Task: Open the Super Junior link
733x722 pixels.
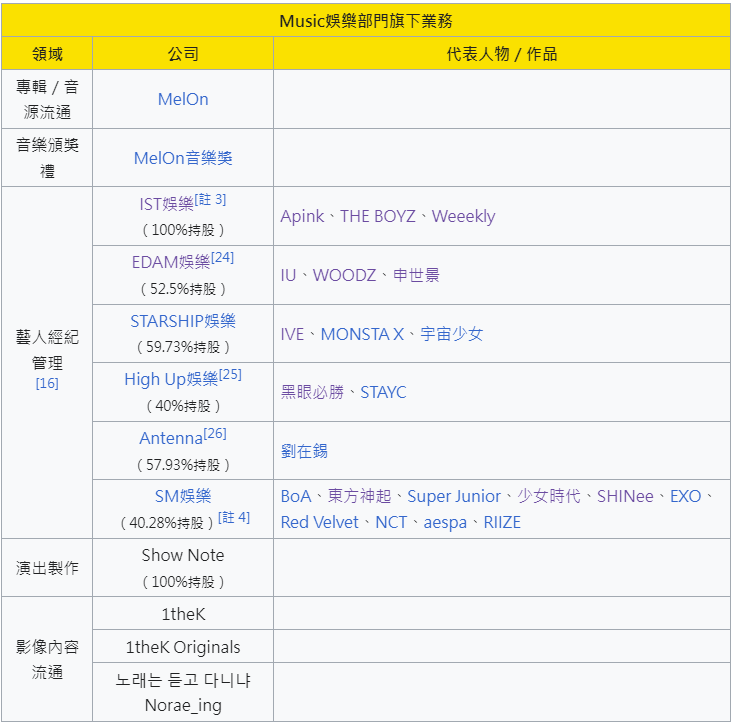Action: click(454, 496)
